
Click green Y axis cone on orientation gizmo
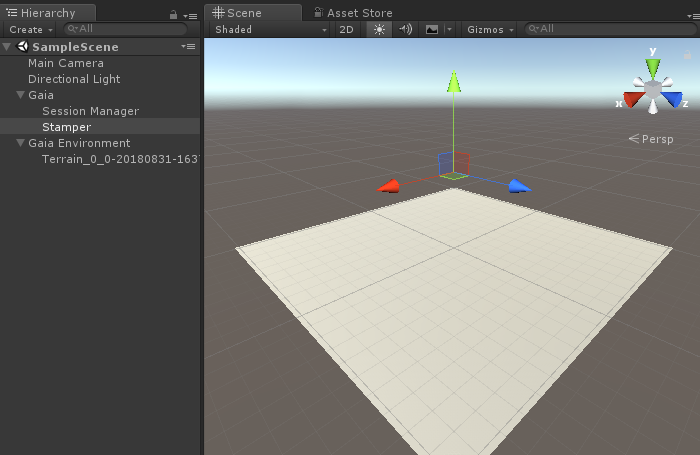point(653,67)
